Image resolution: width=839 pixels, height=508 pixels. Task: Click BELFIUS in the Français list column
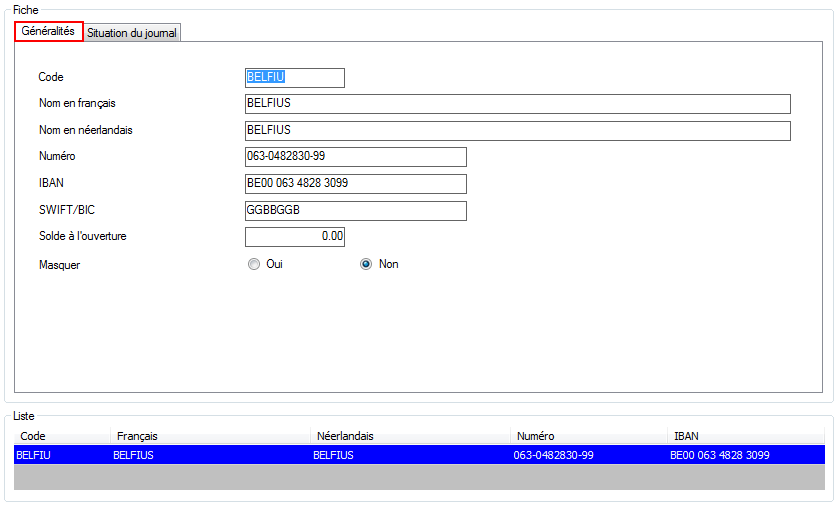tap(133, 455)
